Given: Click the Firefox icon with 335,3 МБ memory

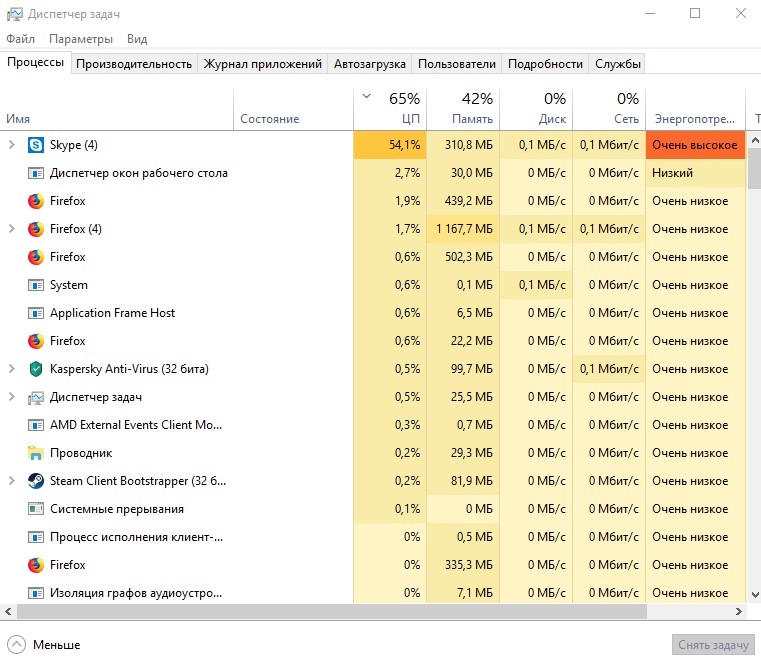Looking at the screenshot, I should [36, 565].
